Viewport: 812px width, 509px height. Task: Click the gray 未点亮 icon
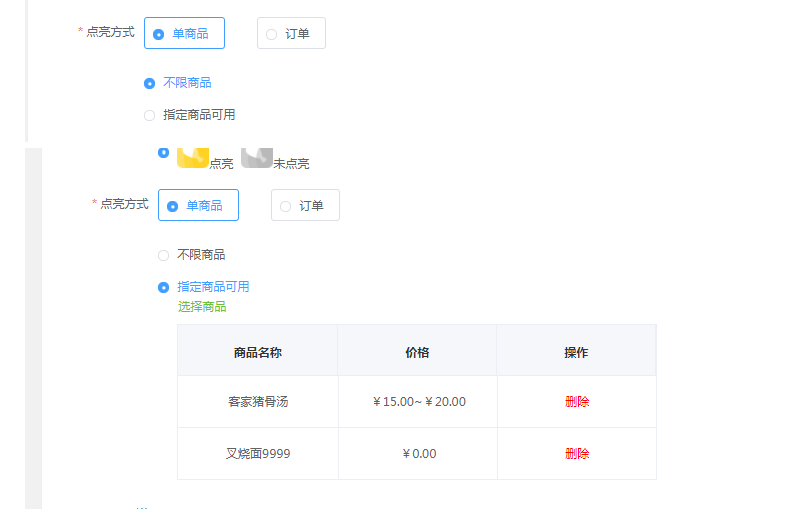257,157
